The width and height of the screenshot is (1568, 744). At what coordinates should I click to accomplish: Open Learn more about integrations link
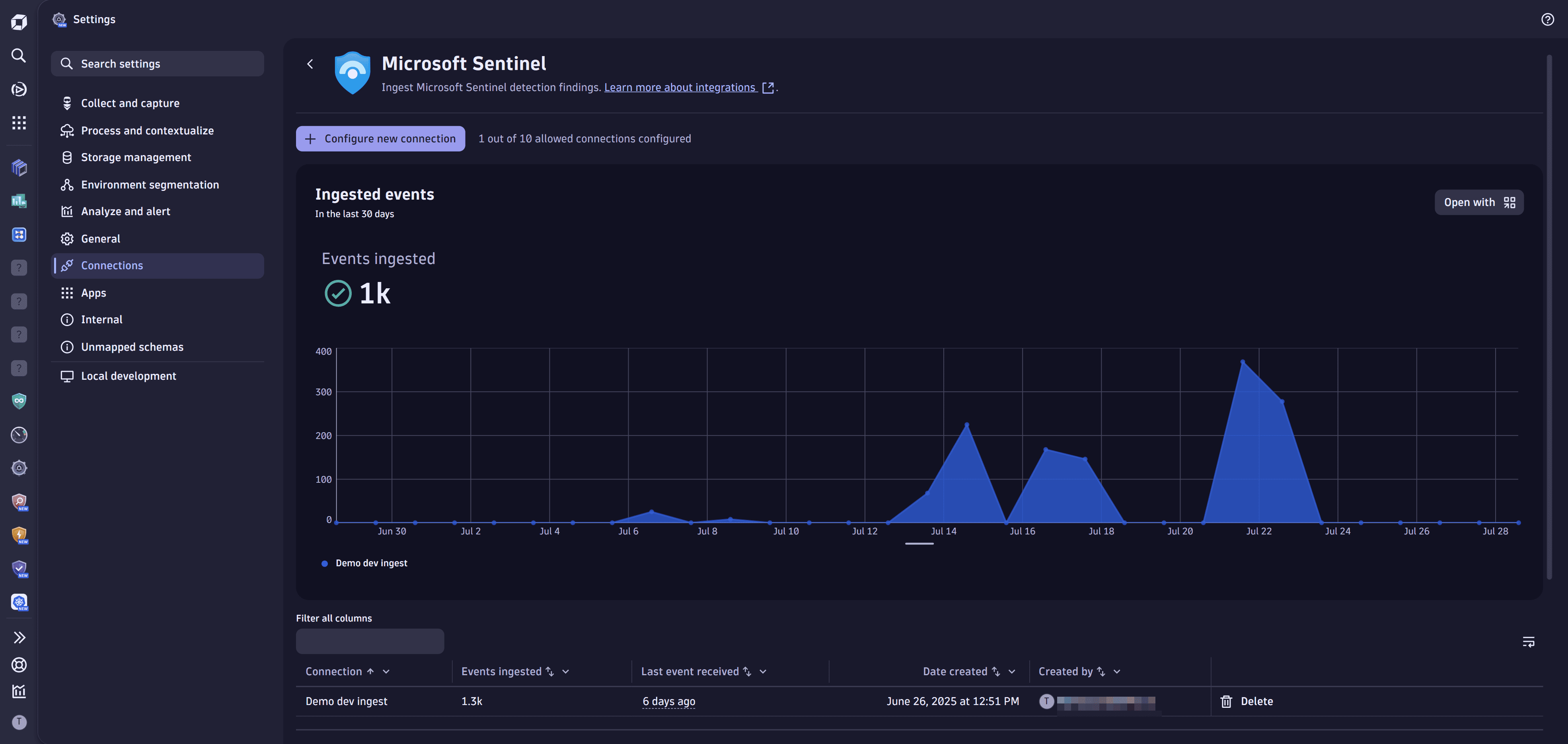pos(688,87)
